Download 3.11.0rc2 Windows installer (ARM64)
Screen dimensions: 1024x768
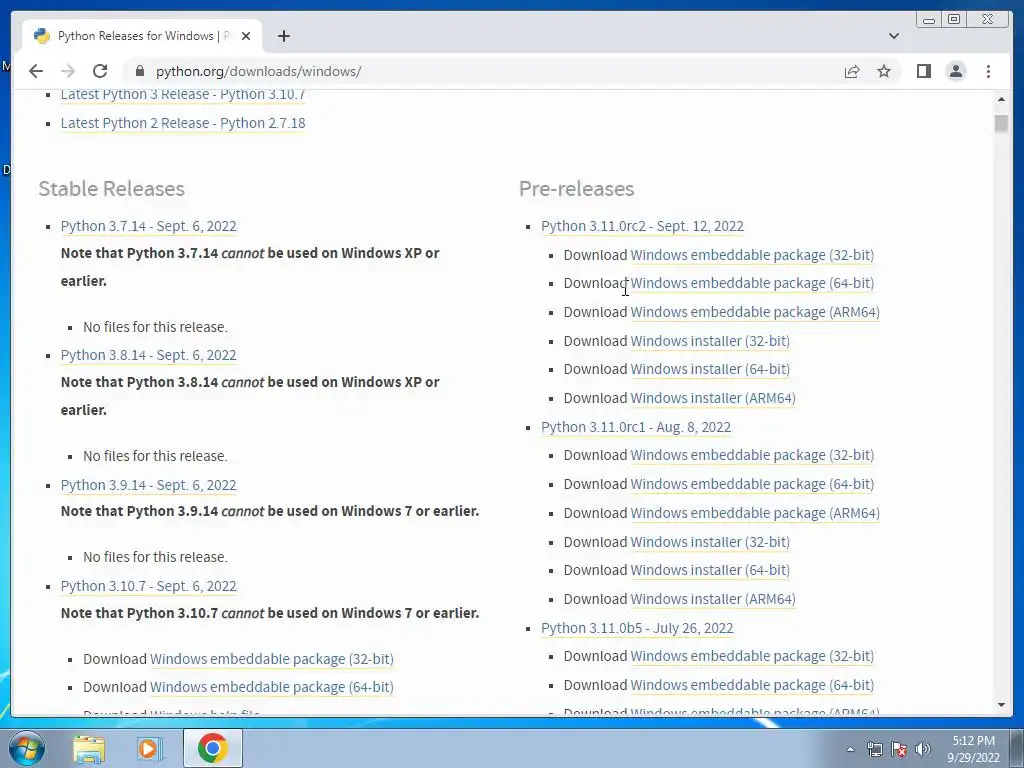[712, 398]
